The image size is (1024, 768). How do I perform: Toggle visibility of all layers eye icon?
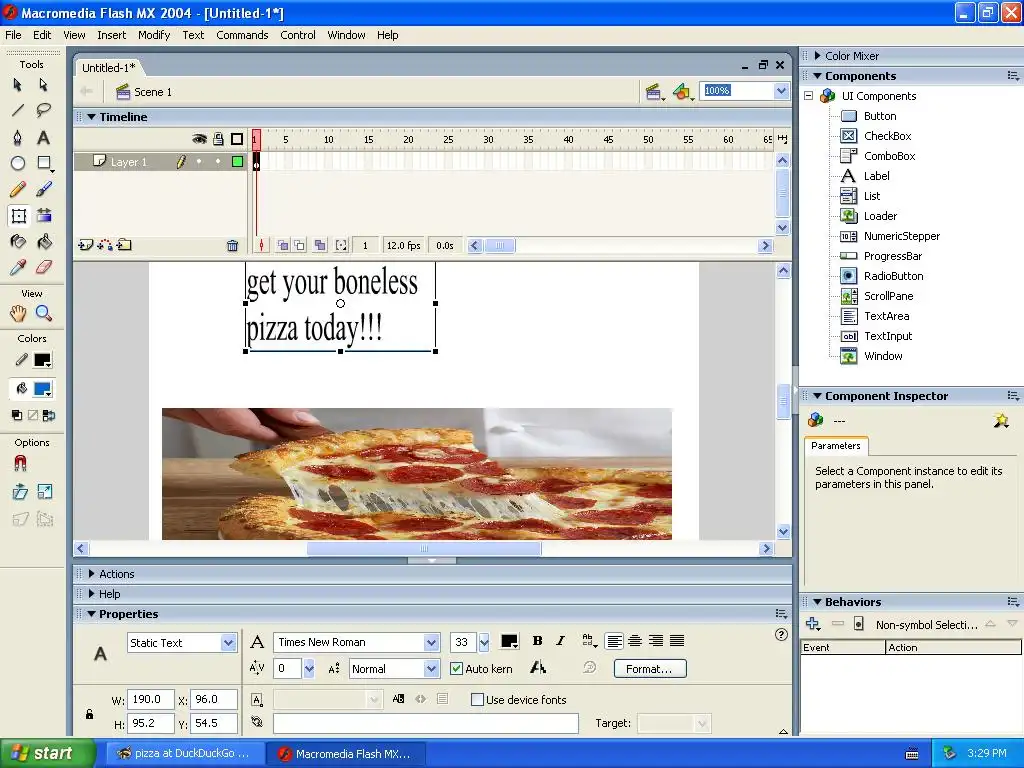coord(199,139)
